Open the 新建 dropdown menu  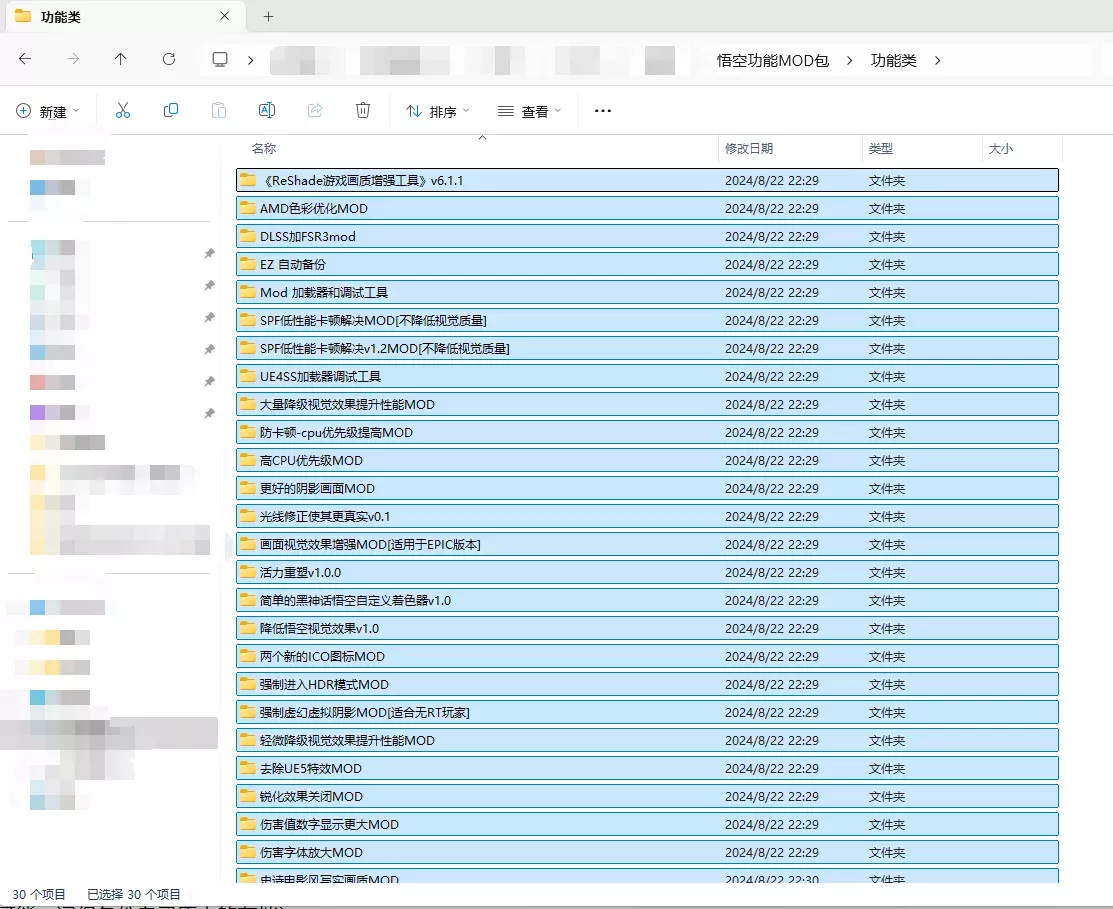click(x=47, y=110)
